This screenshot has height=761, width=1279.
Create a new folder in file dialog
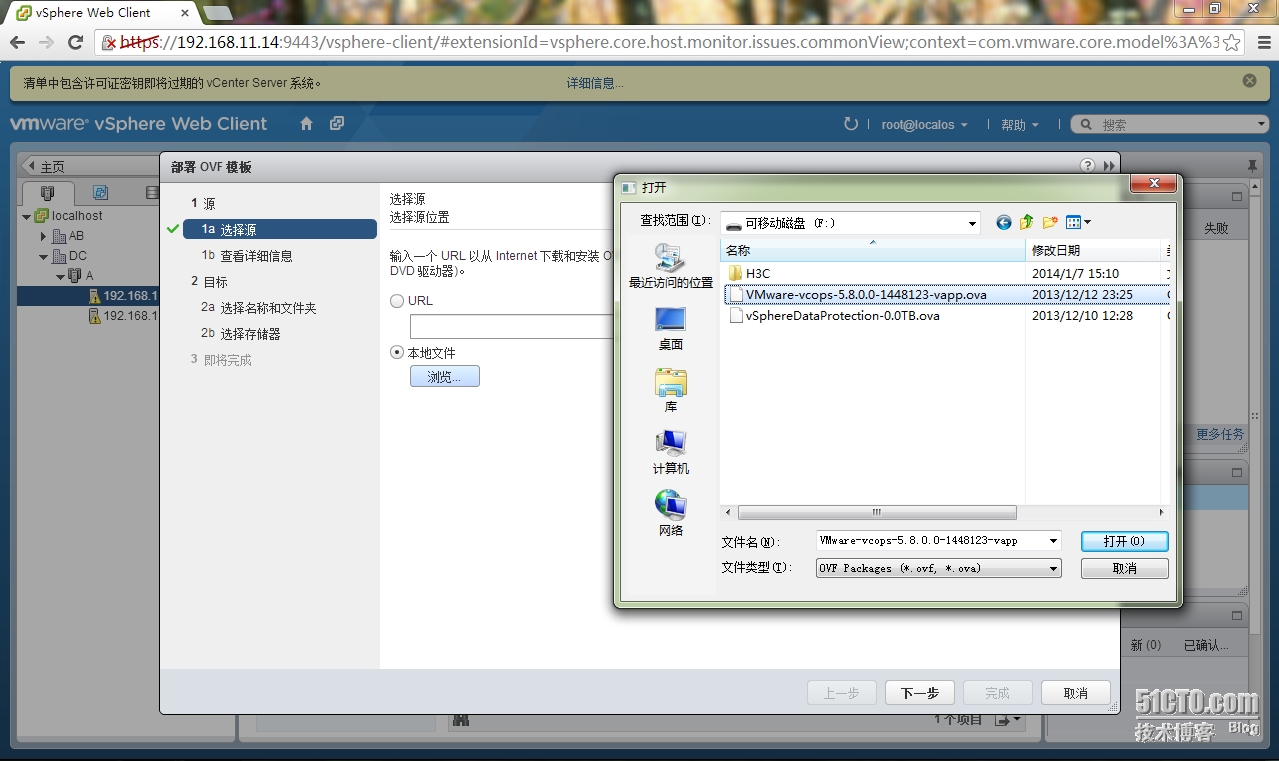click(x=1050, y=222)
